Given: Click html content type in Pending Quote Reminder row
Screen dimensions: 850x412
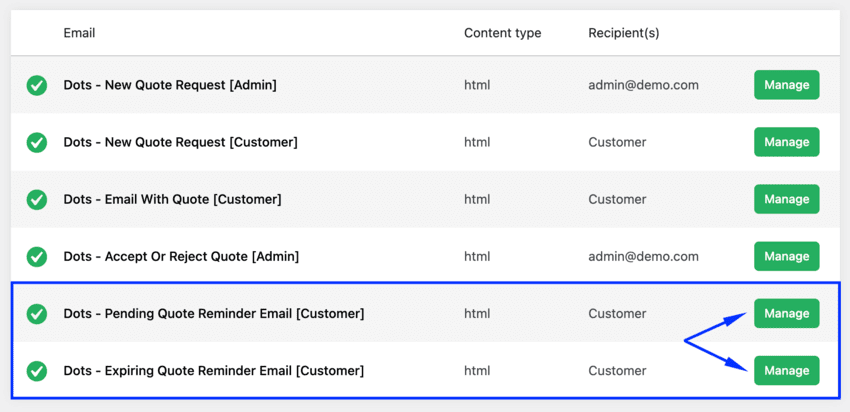Looking at the screenshot, I should (x=477, y=313).
